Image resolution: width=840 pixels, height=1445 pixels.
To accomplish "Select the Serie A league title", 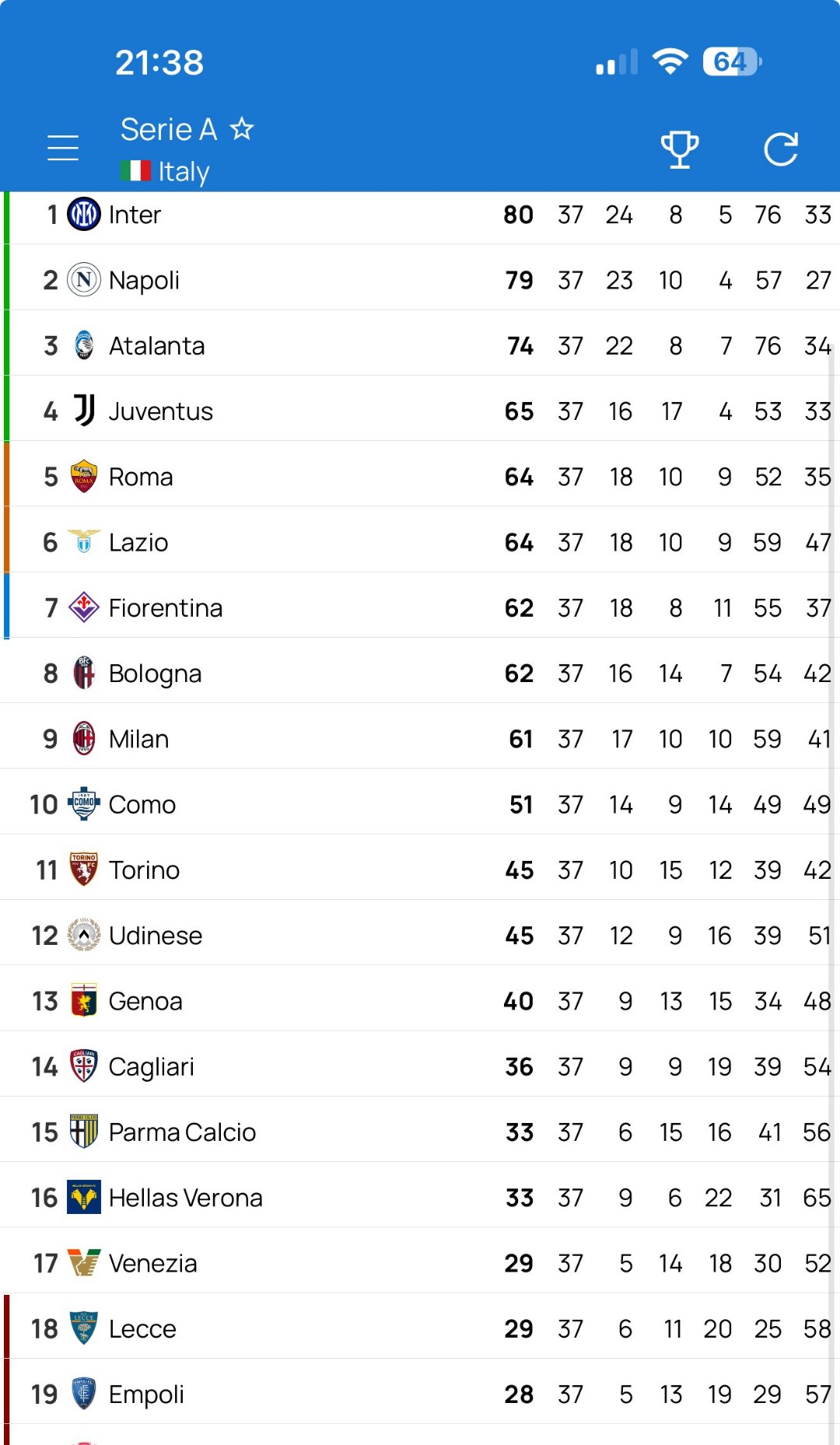I will (x=168, y=129).
